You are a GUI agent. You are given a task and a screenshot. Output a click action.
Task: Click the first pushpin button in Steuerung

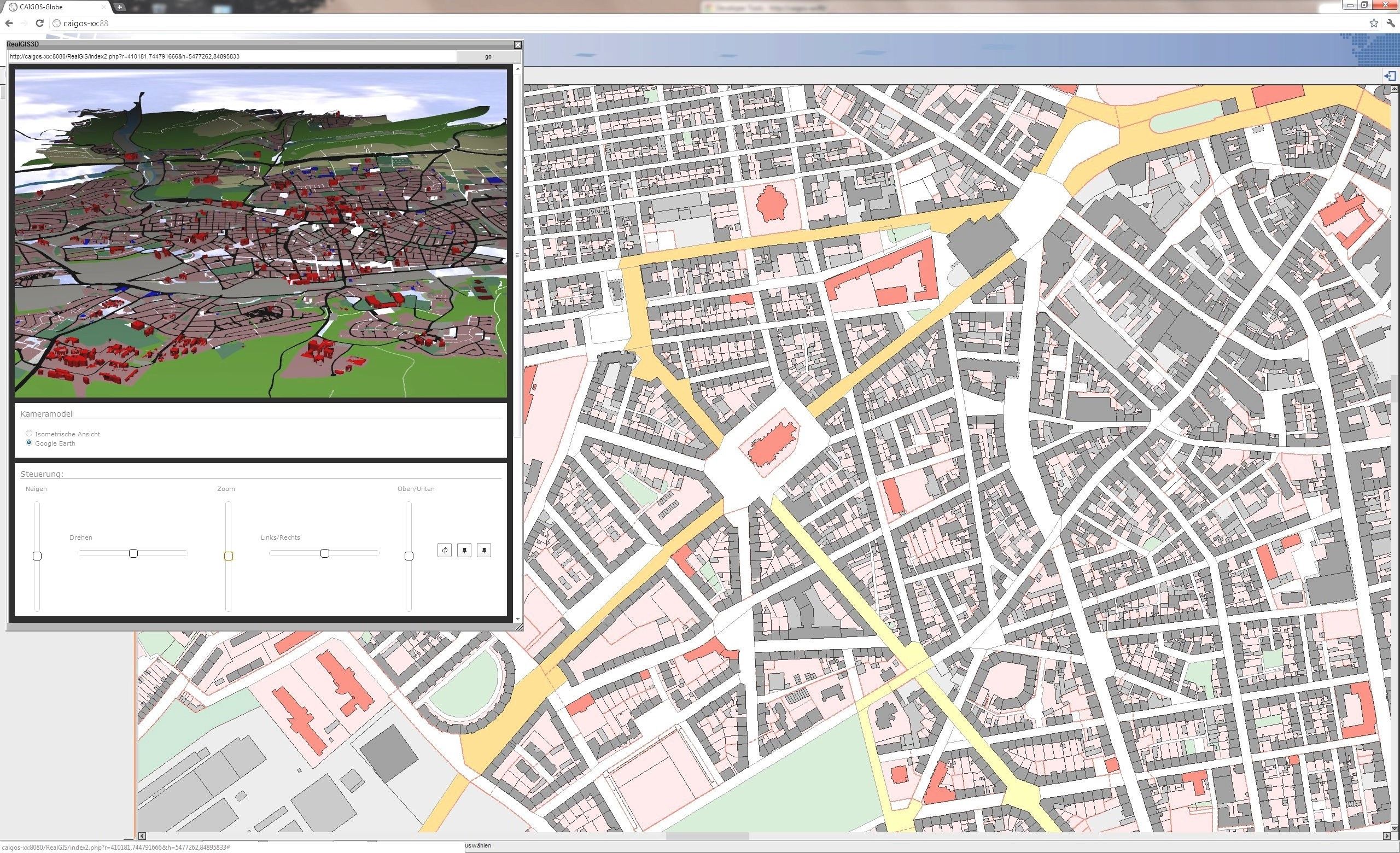[464, 550]
